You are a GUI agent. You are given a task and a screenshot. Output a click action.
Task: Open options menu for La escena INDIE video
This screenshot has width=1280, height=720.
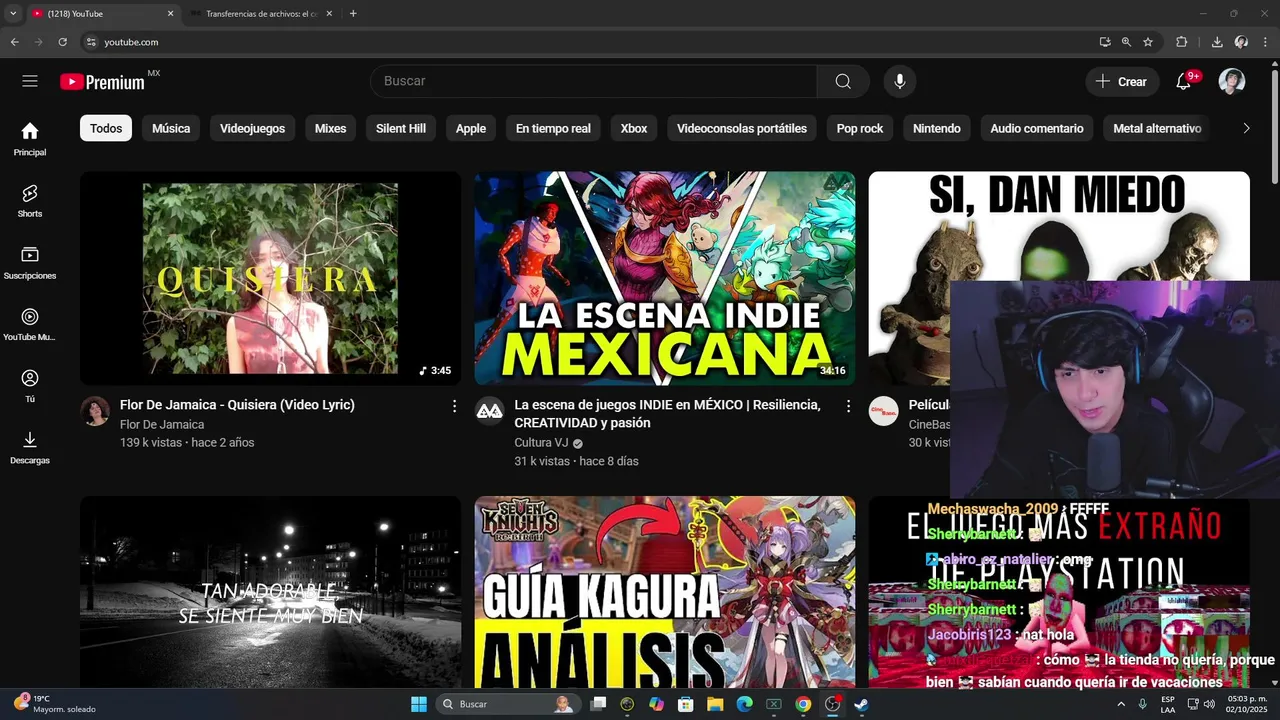(848, 406)
